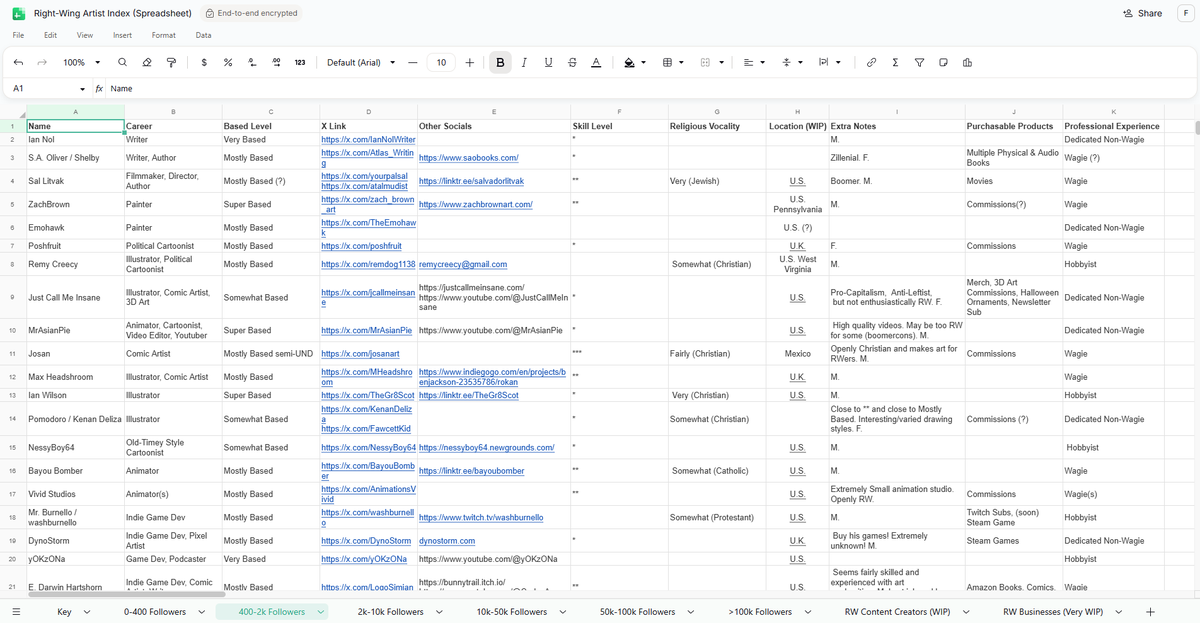1200x623 pixels.
Task: Expand the fill color dropdown arrow
Action: click(643, 62)
